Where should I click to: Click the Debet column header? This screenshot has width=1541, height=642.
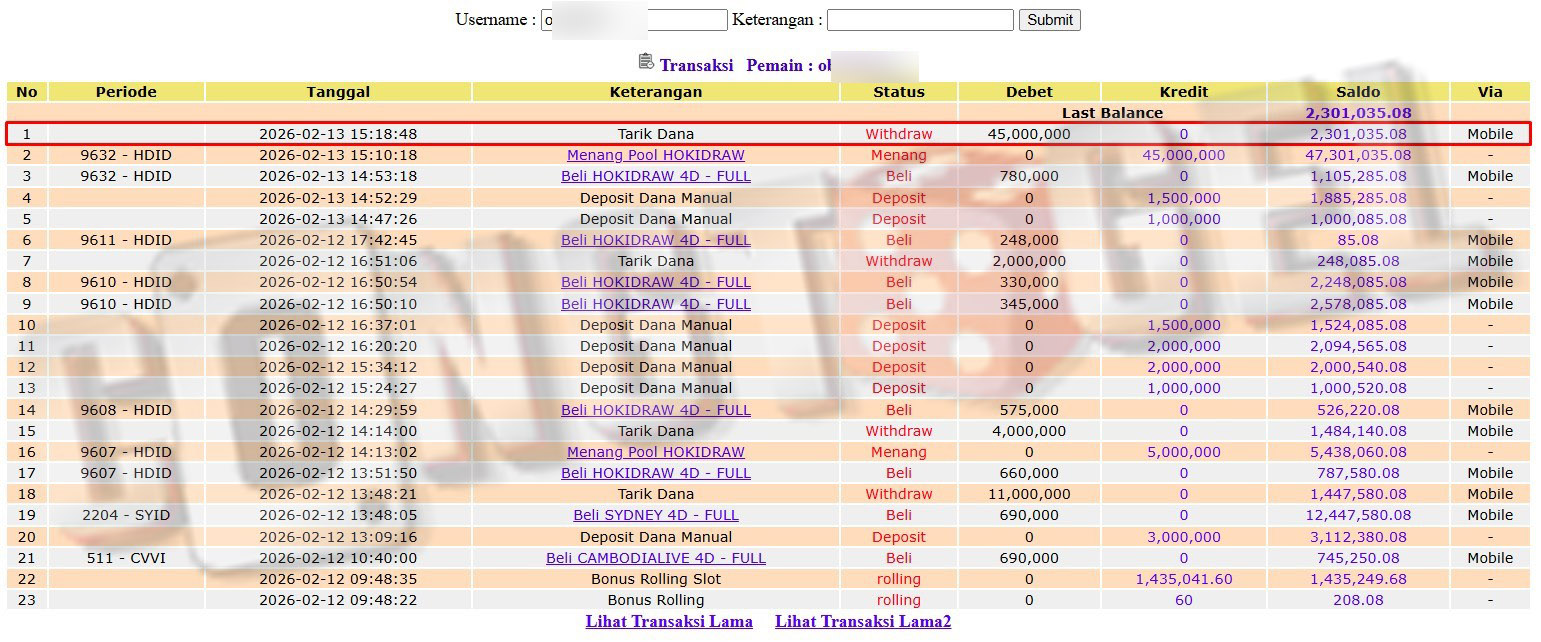tap(1028, 92)
